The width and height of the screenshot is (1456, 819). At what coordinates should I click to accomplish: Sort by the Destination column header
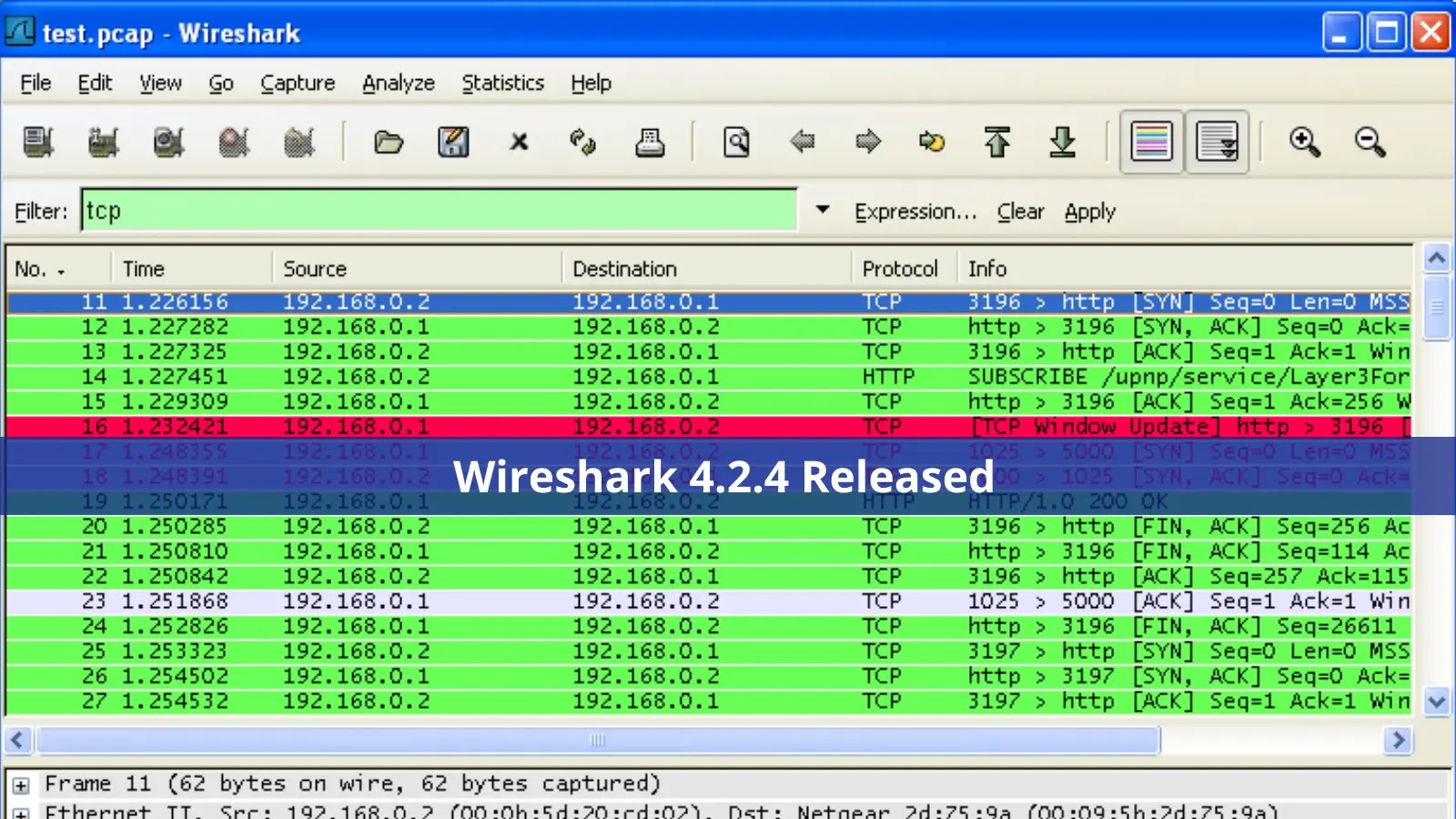(x=706, y=268)
